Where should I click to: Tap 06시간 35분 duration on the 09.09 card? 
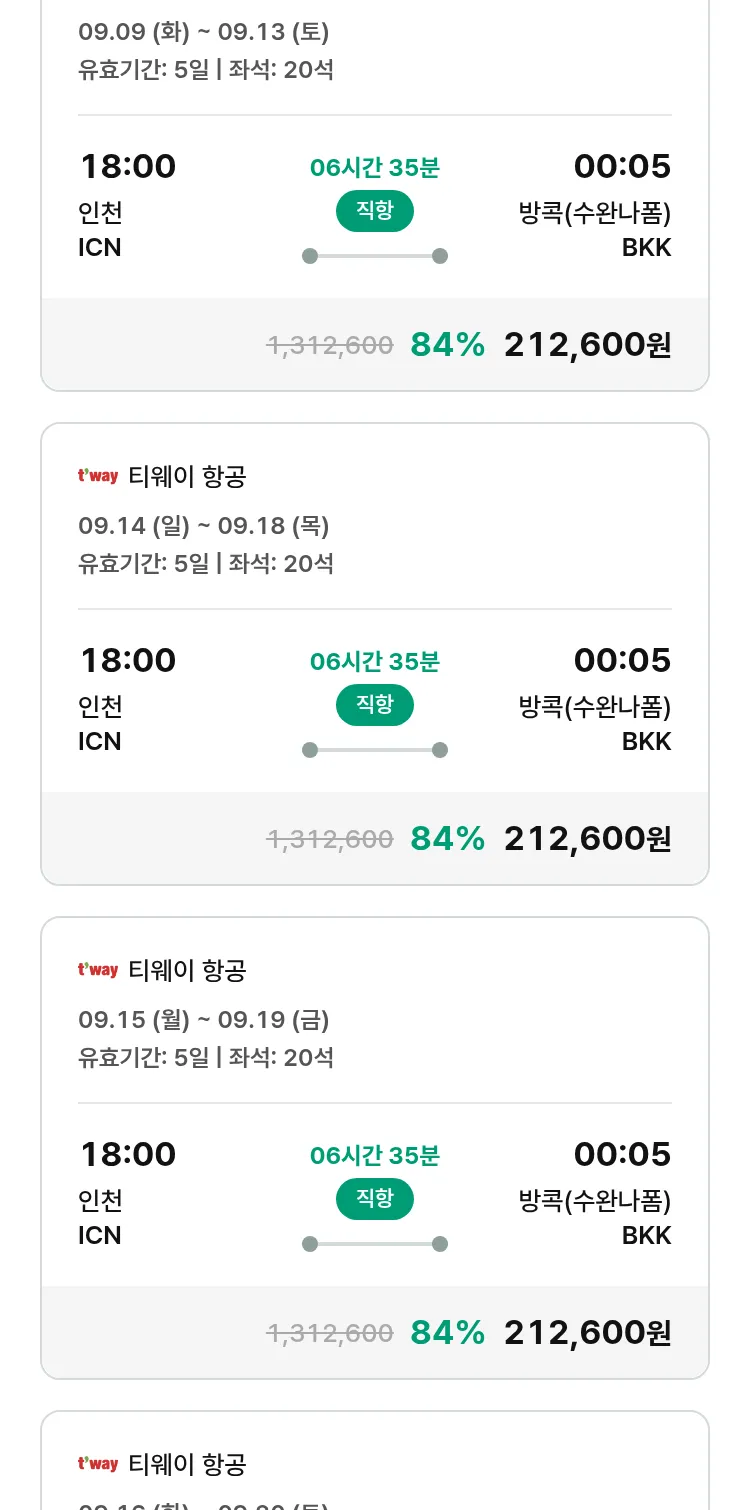[x=374, y=168]
